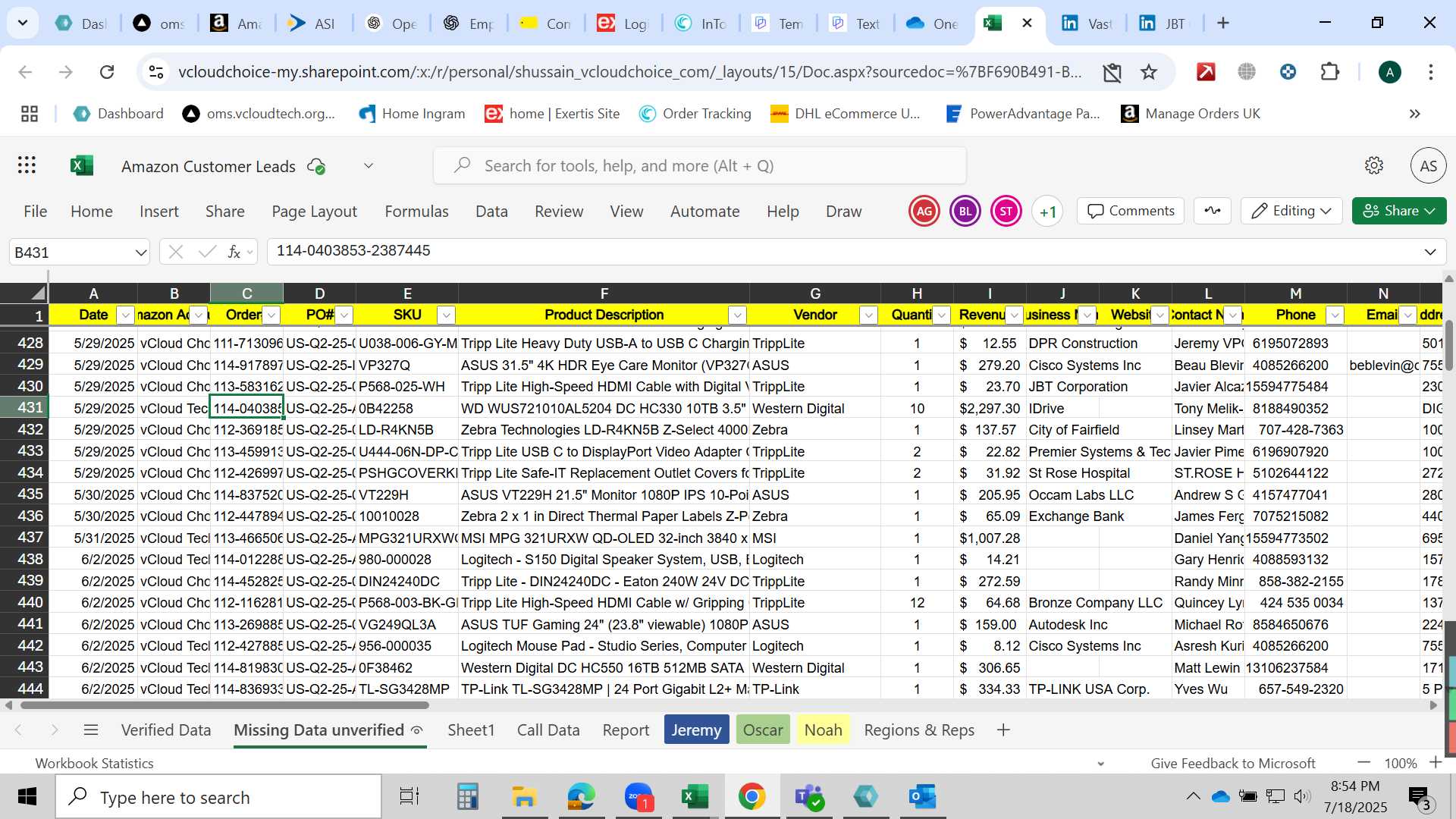Open the Order column filter dropdown
The height and width of the screenshot is (819, 1456).
tap(271, 315)
